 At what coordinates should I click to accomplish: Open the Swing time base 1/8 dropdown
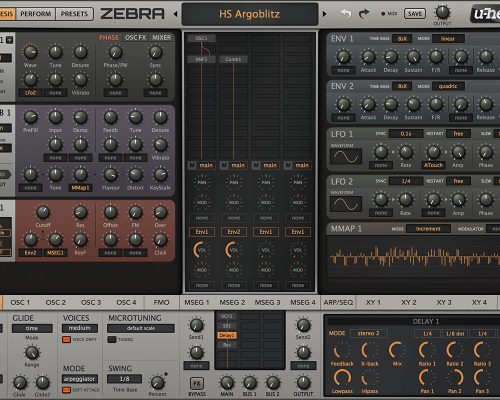(124, 379)
